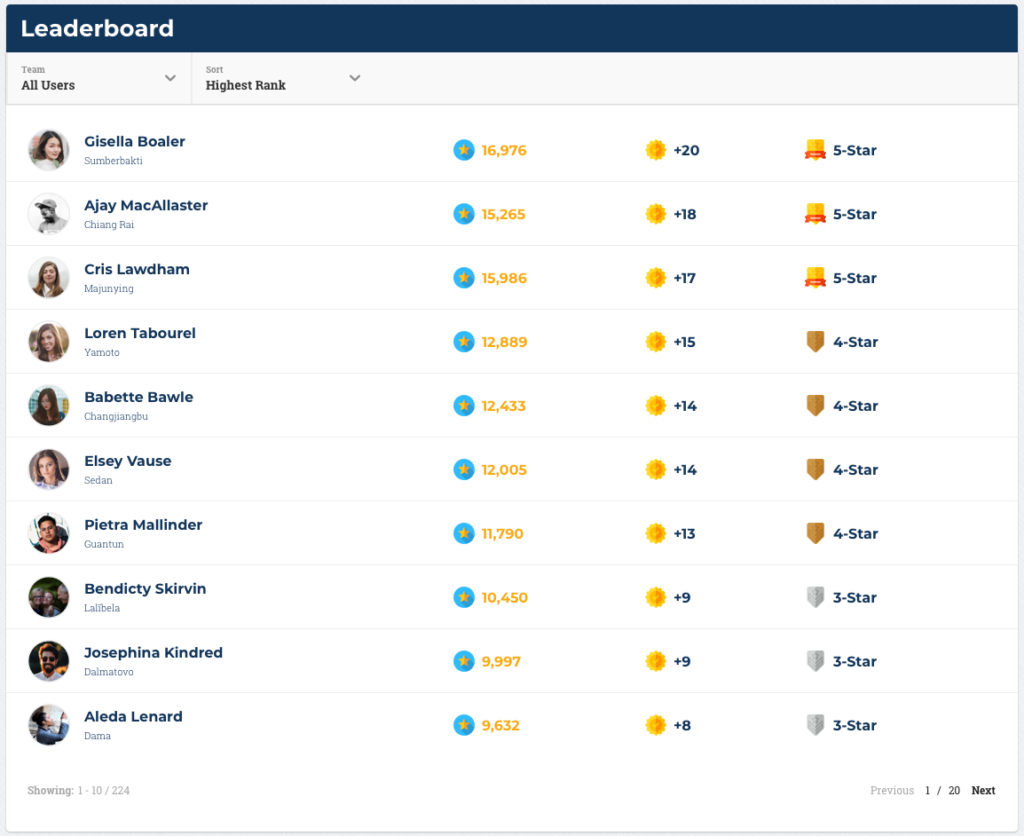
Task: Open Cris Lawdham's profile name link
Action: tap(136, 269)
